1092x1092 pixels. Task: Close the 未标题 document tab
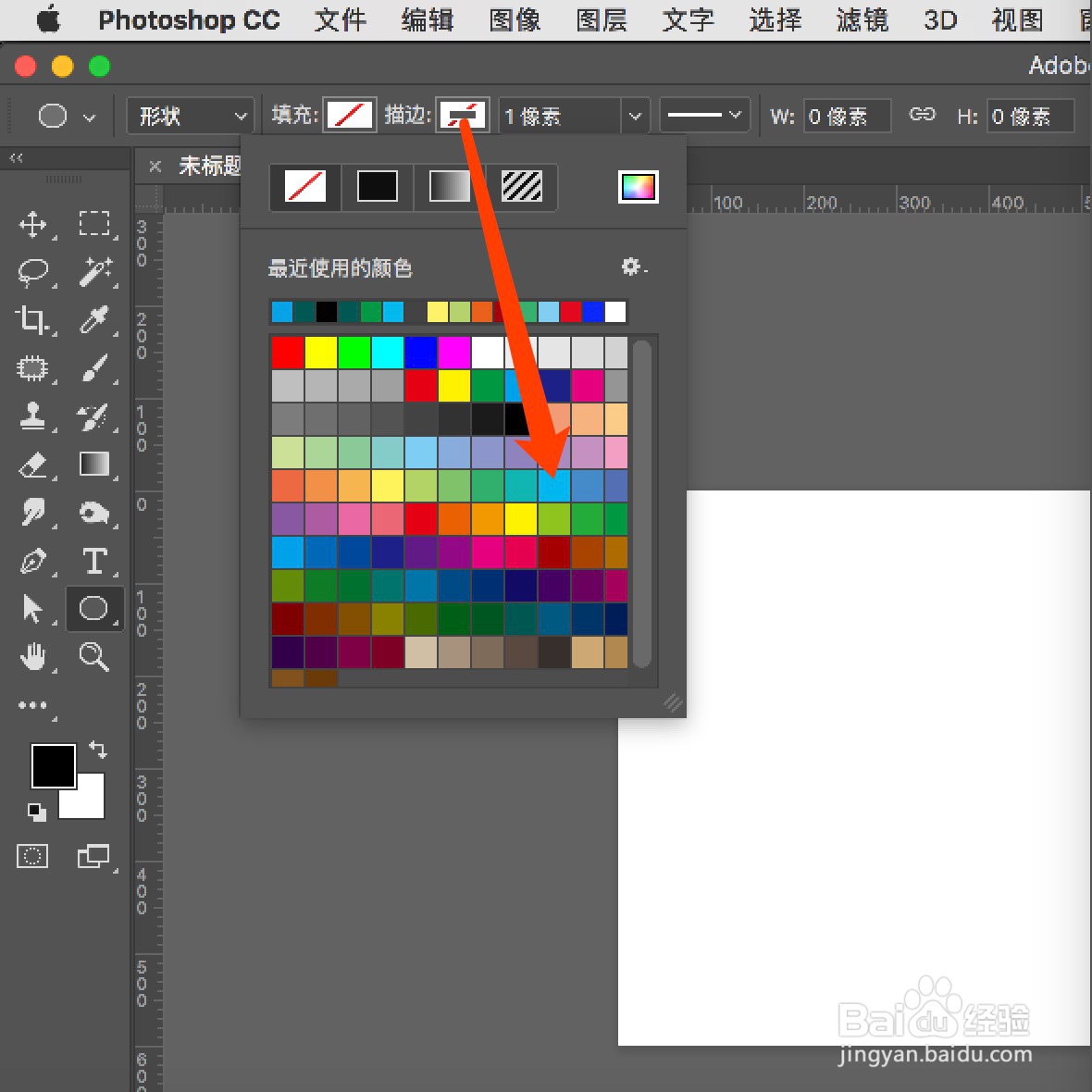tap(155, 167)
